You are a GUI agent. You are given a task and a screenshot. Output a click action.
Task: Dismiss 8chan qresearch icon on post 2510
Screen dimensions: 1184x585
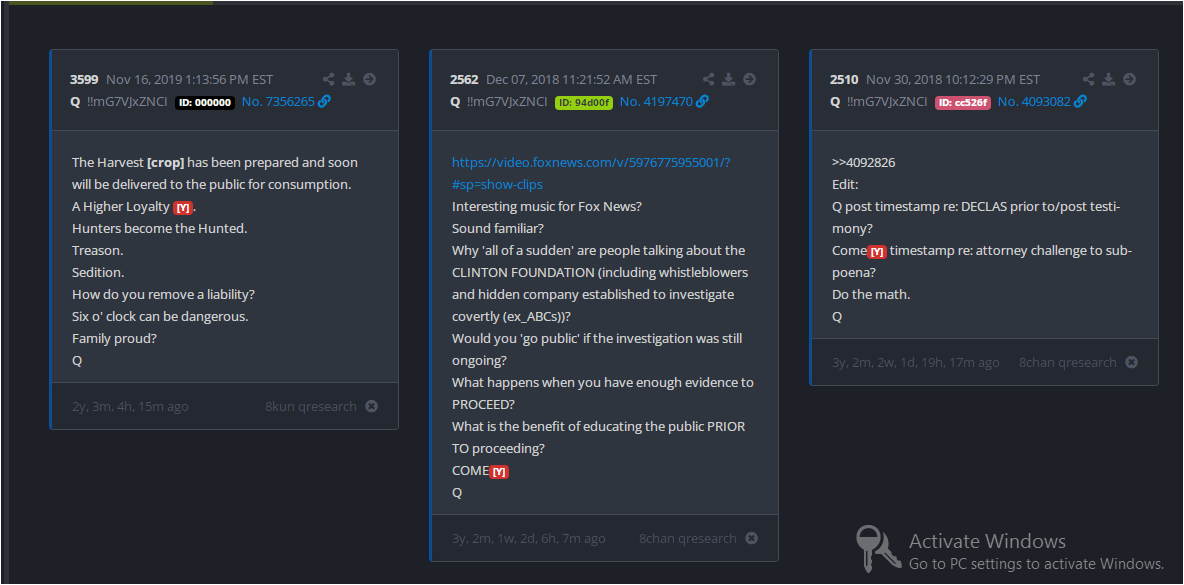[1131, 362]
